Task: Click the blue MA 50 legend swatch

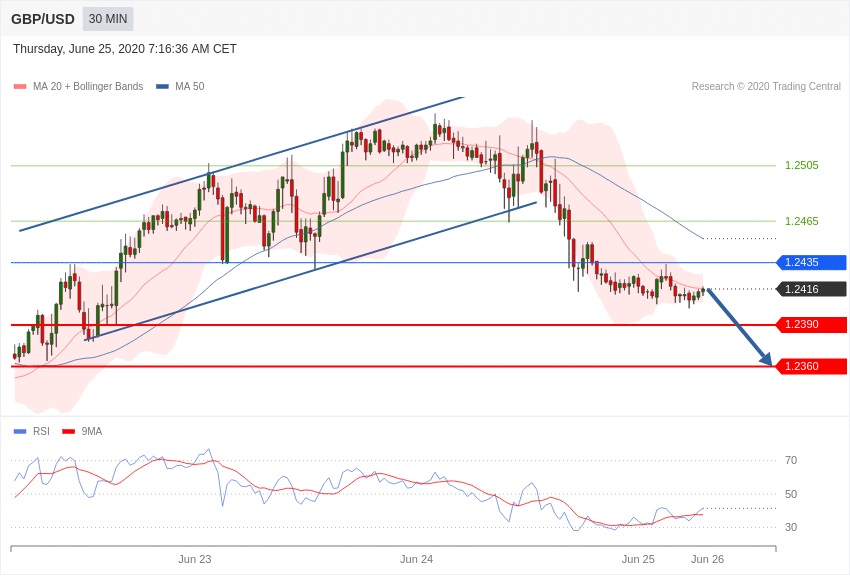Action: pos(162,86)
